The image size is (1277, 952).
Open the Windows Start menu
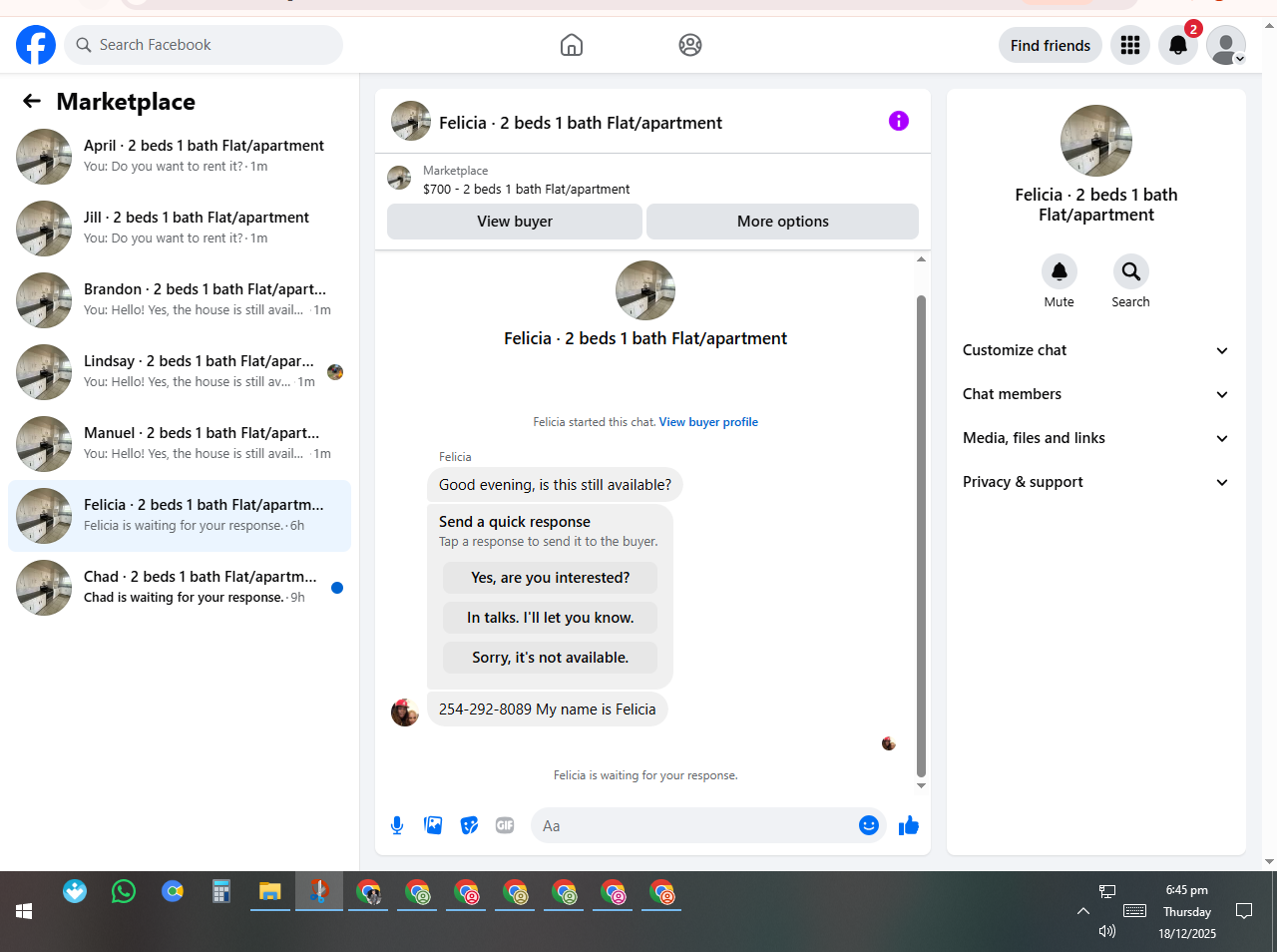pyautogui.click(x=24, y=911)
